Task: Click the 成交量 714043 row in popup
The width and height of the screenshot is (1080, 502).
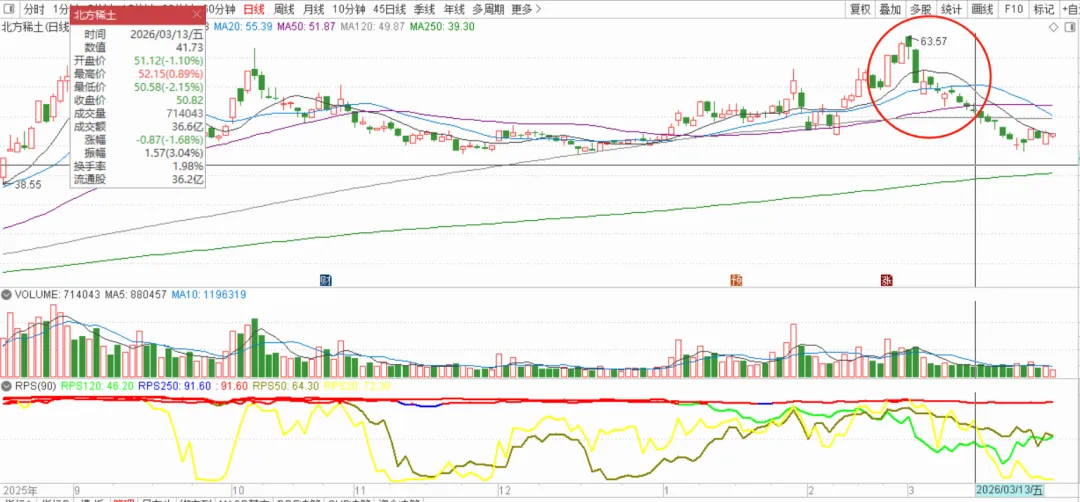Action: [x=138, y=113]
